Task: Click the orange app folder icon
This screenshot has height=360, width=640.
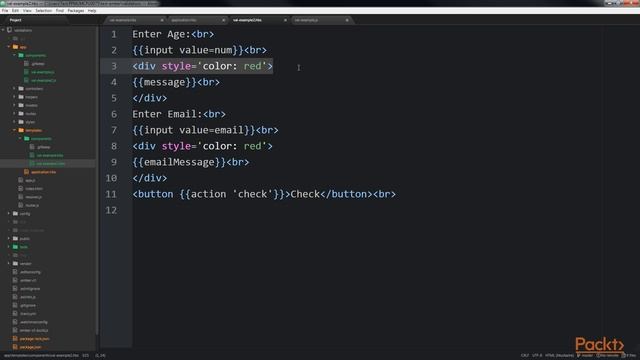Action: [x=15, y=47]
